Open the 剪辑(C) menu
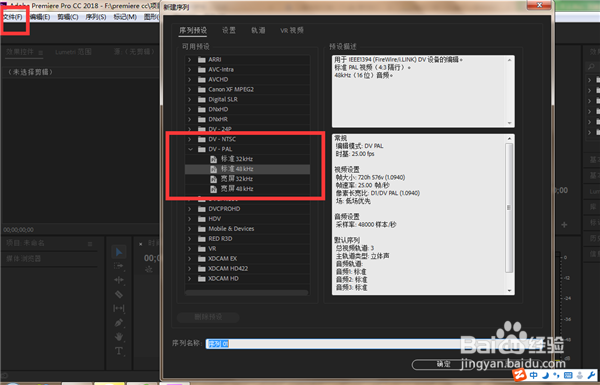 [68, 17]
